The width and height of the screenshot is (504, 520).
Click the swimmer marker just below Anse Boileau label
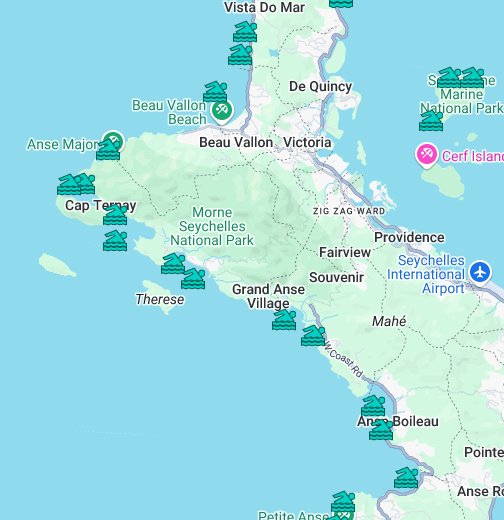(x=381, y=430)
